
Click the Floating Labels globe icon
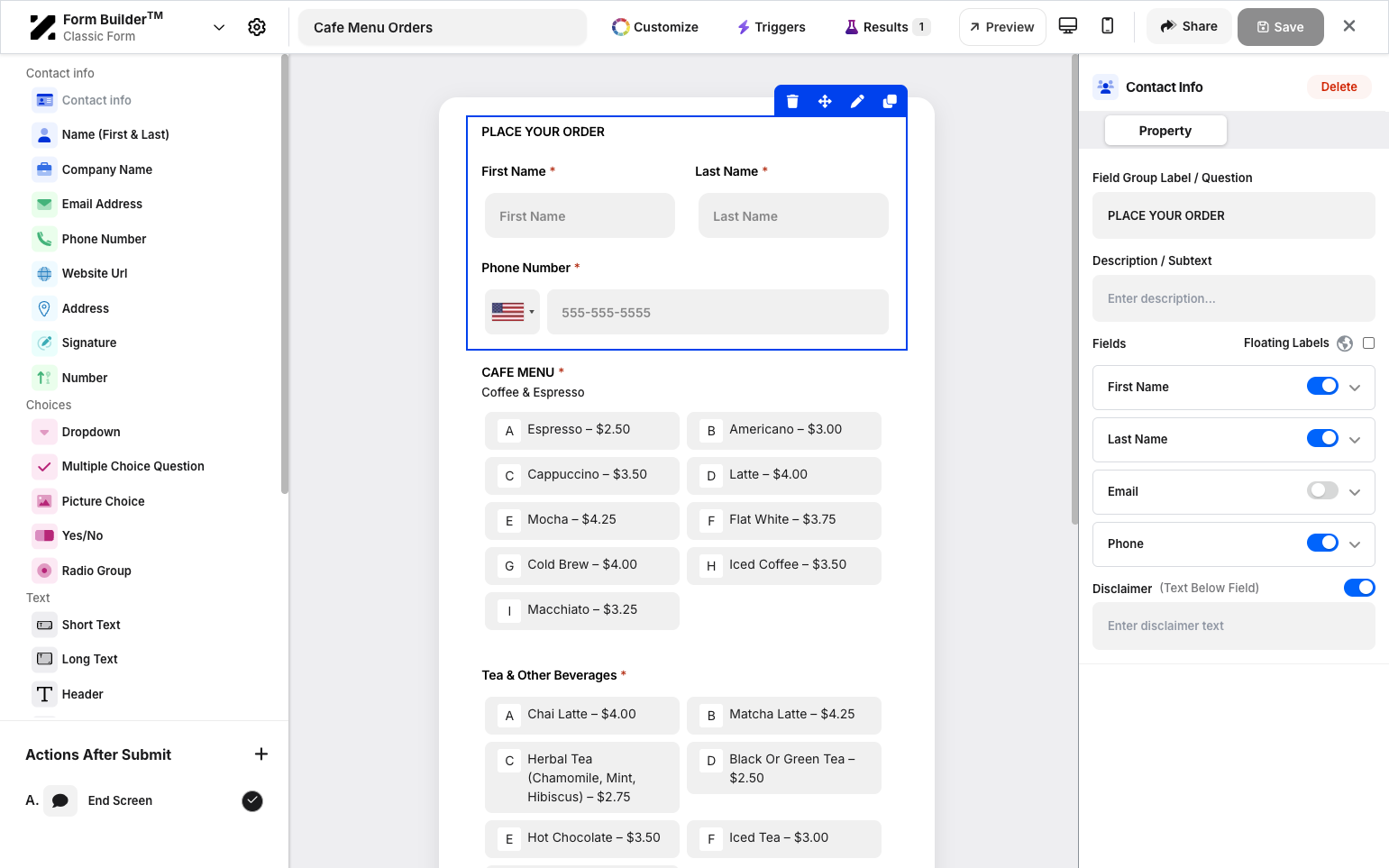pos(1345,343)
